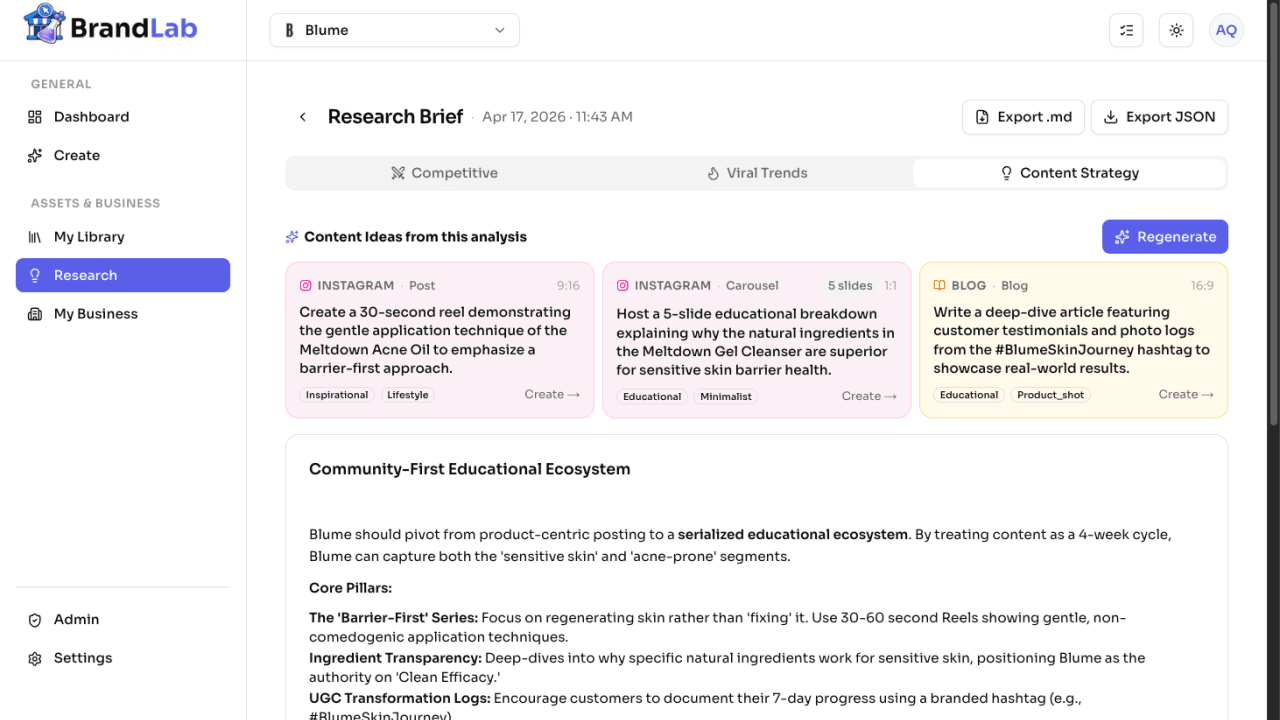Click 'Community-First Educational Ecosystem' heading
Screen dimensions: 1280x720
tap(470, 469)
